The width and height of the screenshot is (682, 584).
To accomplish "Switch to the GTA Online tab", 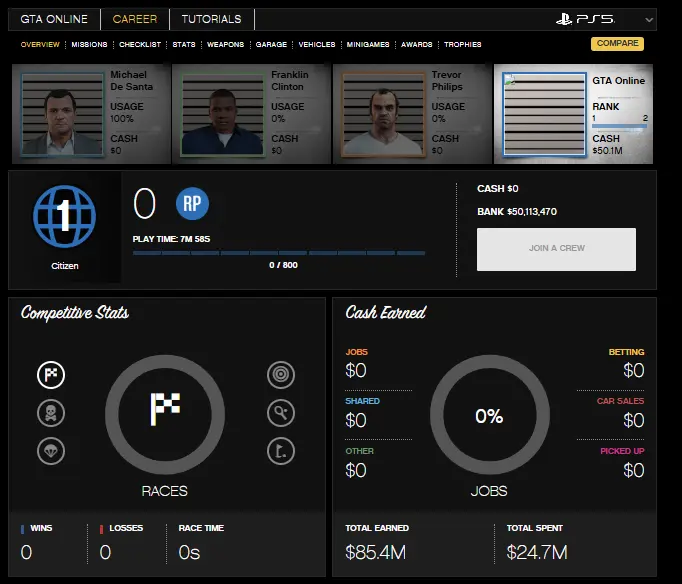I will (54, 19).
